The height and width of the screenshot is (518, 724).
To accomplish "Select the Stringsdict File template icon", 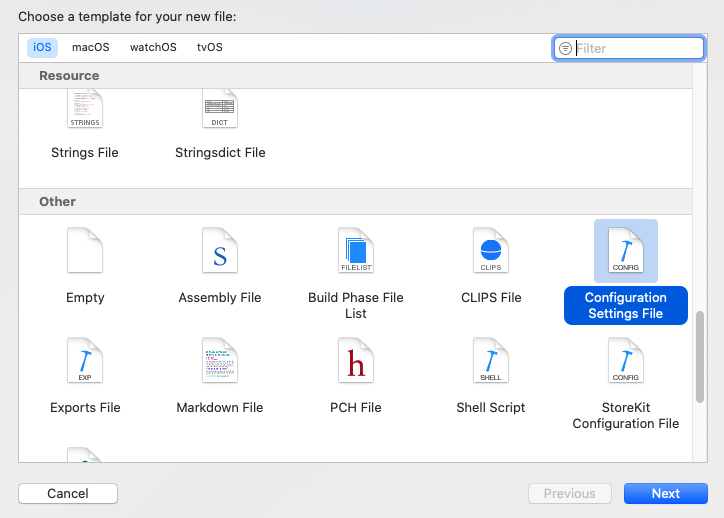I will [219, 110].
